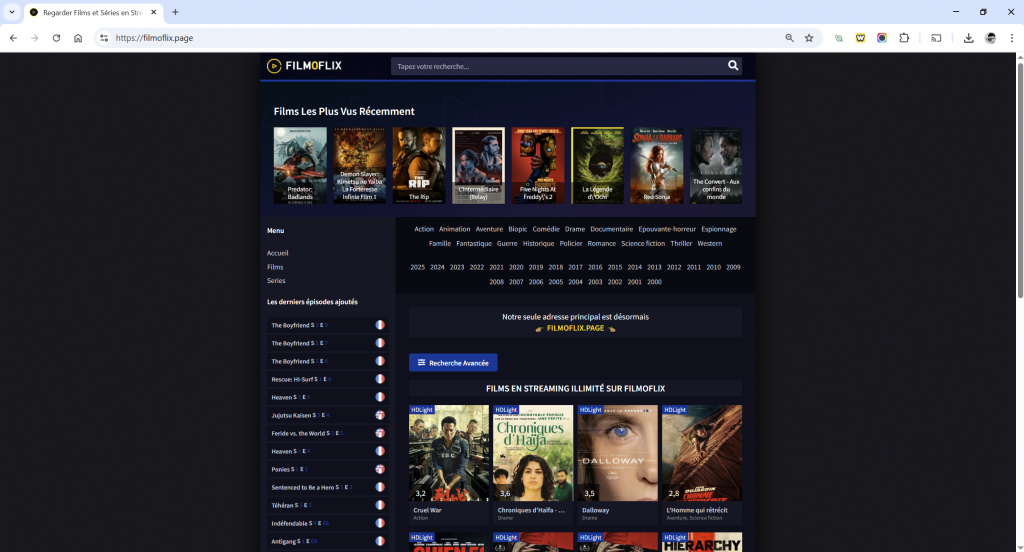Open L'Homme qui rétrécit movie card
This screenshot has height=552, width=1024.
pyautogui.click(x=701, y=464)
